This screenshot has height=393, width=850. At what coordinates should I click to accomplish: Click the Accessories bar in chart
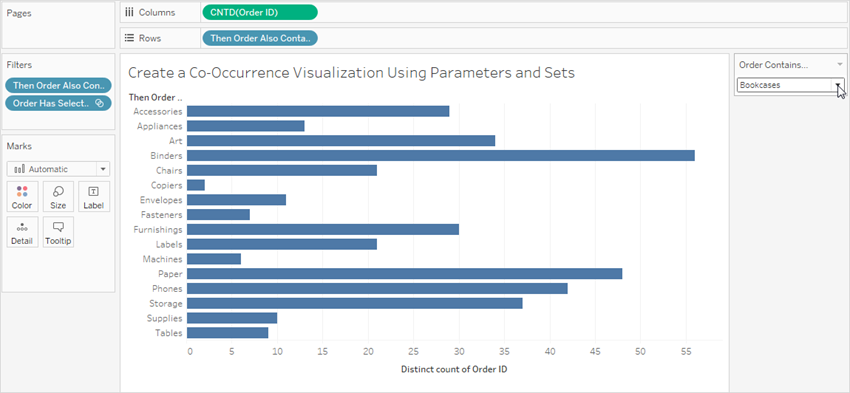[x=318, y=111]
